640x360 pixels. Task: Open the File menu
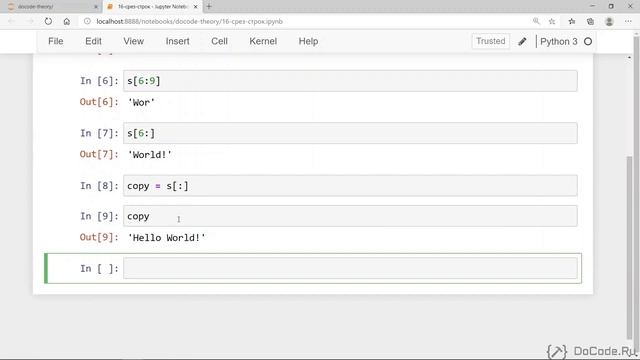56,41
